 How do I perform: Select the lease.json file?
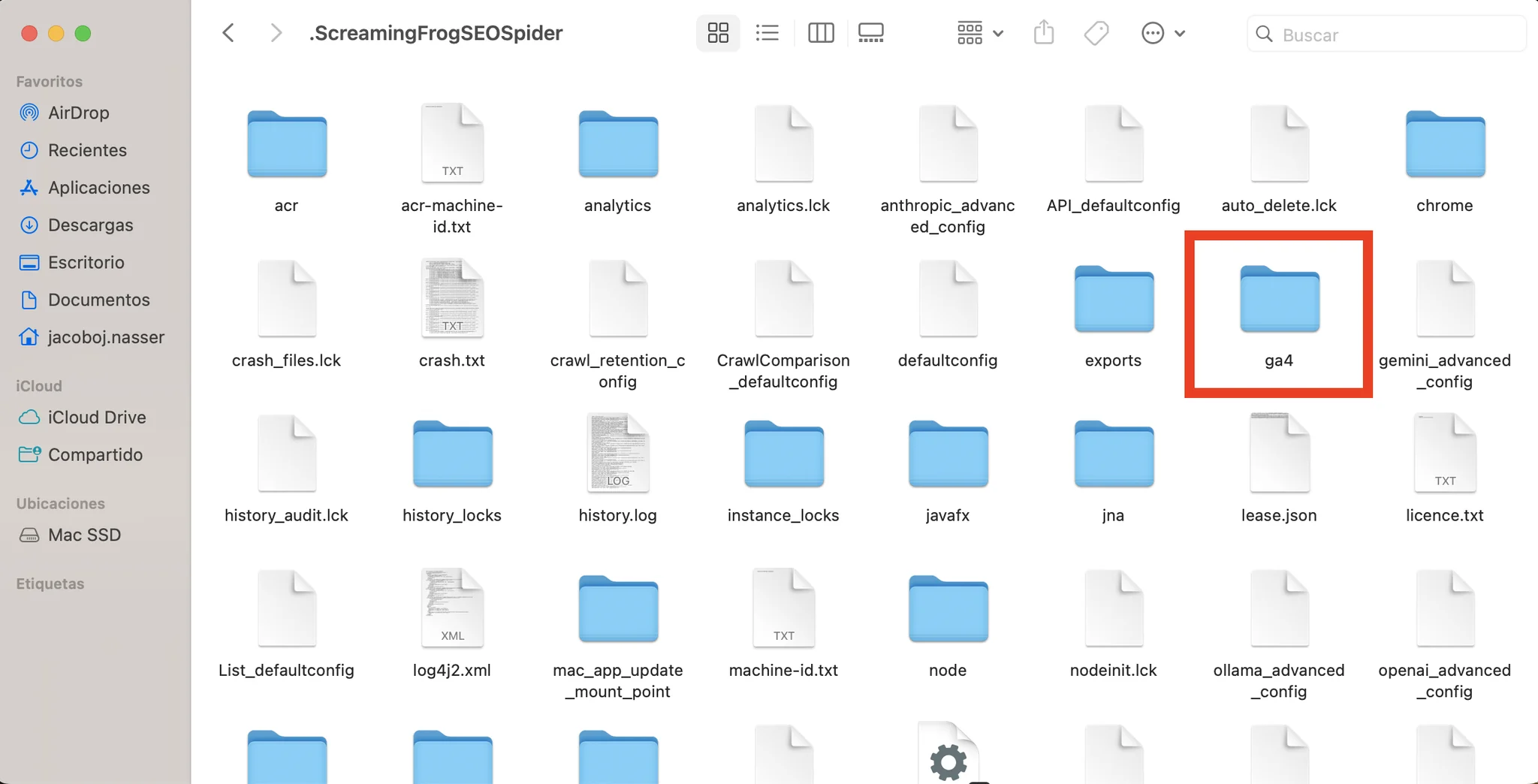coord(1279,454)
